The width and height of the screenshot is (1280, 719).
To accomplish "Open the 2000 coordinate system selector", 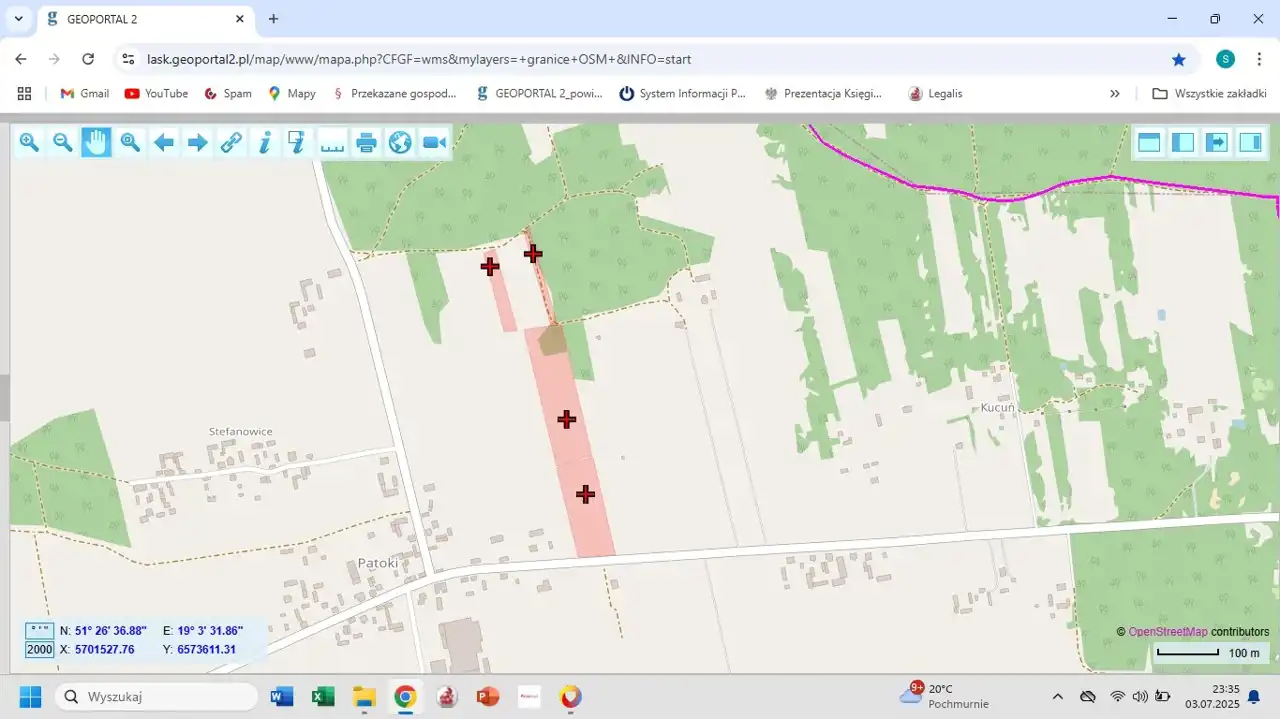I will point(40,650).
